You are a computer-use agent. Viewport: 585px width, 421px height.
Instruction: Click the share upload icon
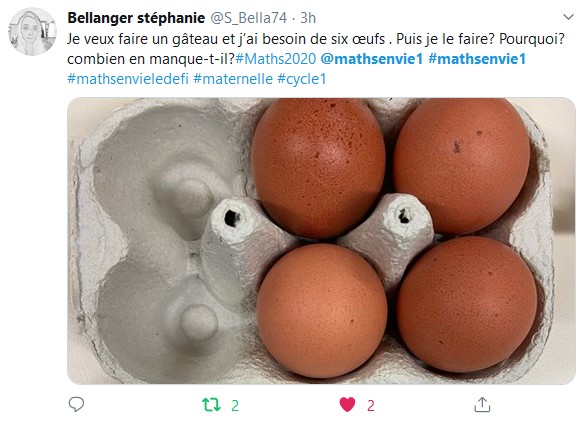pyautogui.click(x=482, y=405)
